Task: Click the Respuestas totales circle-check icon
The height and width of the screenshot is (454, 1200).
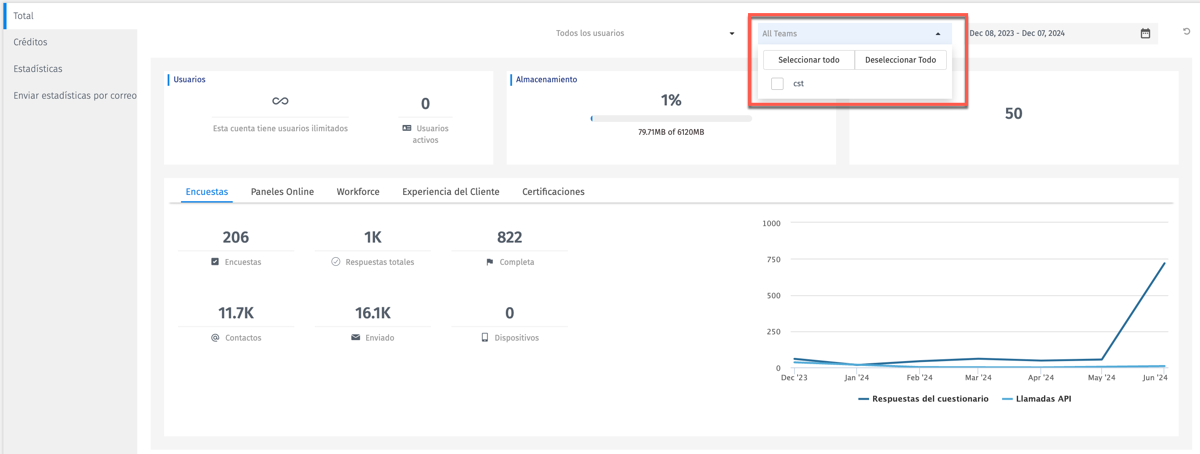Action: (x=335, y=262)
